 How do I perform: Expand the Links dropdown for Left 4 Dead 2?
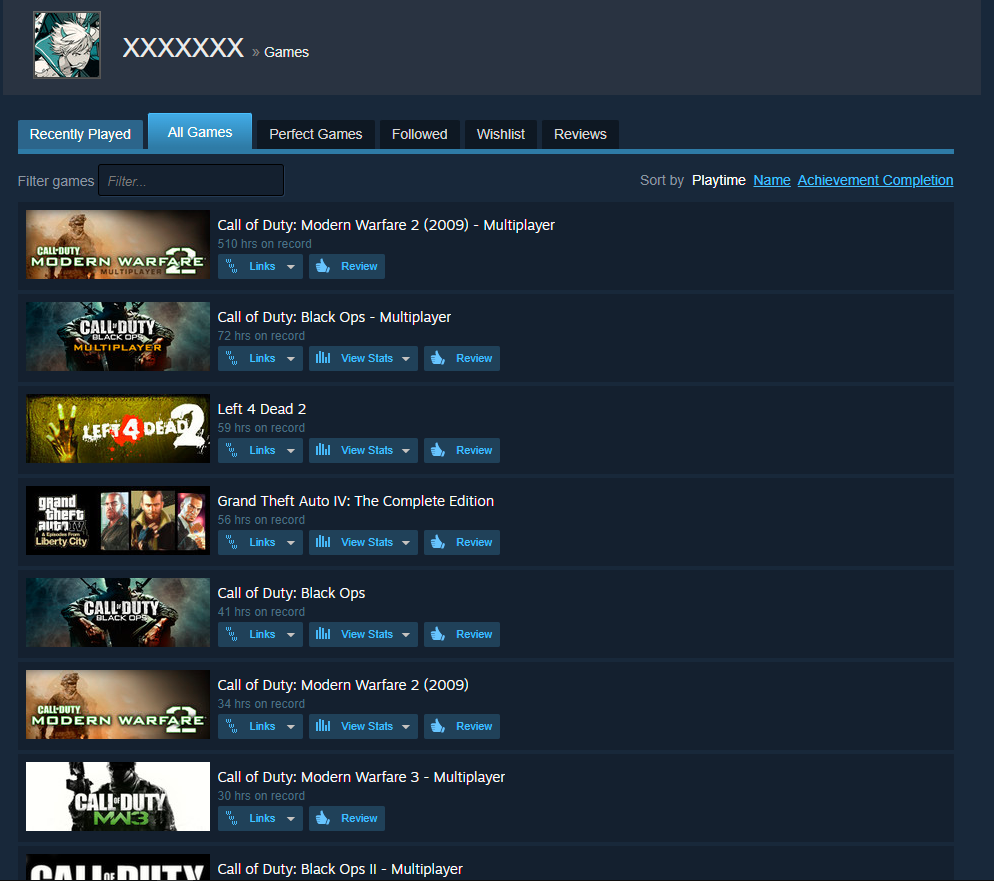click(x=290, y=450)
